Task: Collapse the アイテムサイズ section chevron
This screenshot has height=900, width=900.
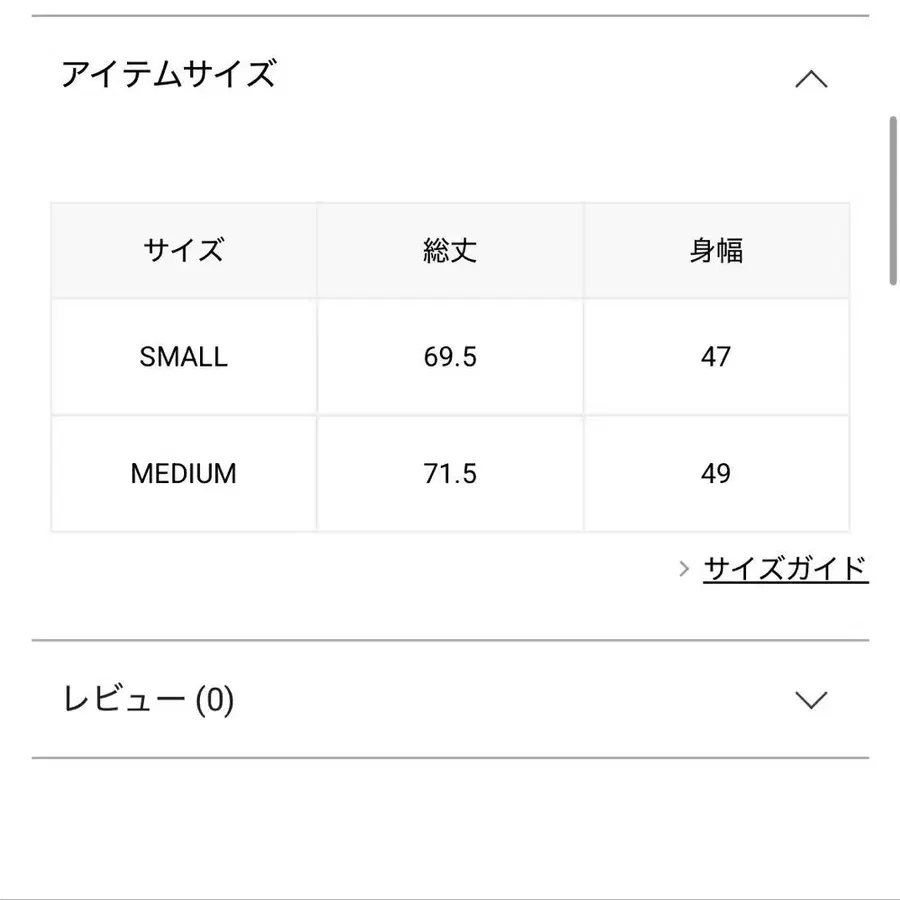Action: pyautogui.click(x=811, y=79)
